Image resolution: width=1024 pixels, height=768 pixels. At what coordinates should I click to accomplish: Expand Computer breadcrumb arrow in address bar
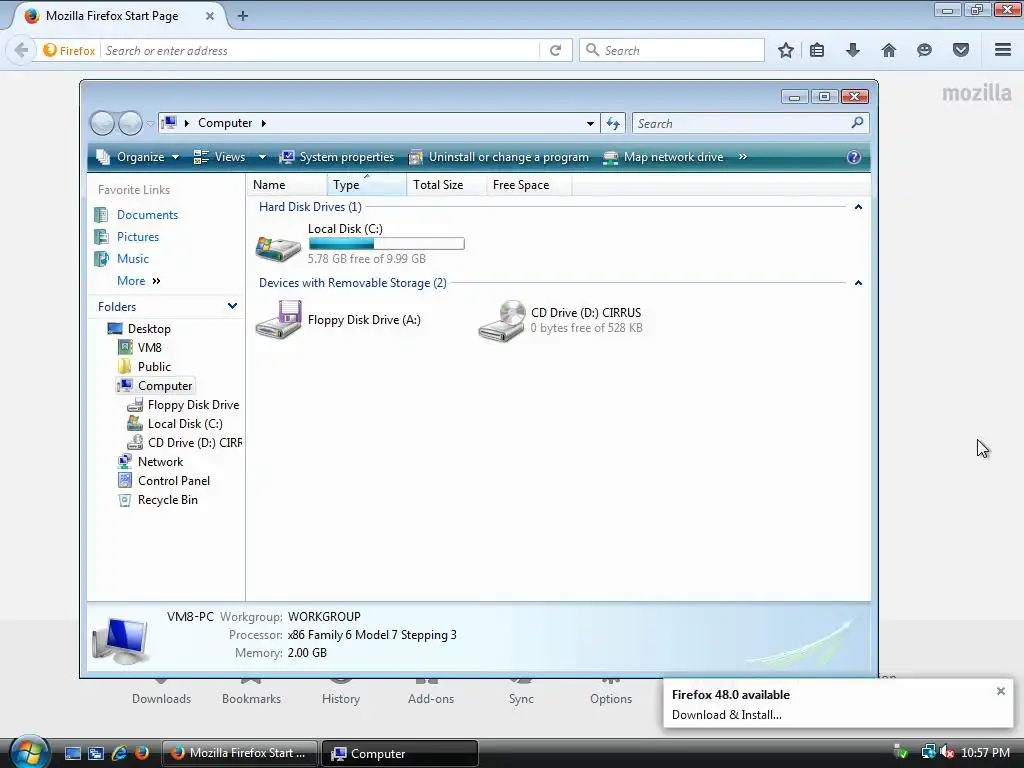(264, 123)
